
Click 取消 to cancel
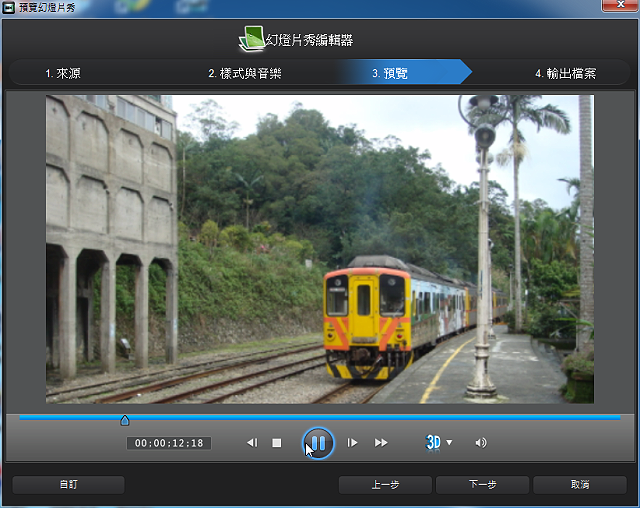[580, 485]
